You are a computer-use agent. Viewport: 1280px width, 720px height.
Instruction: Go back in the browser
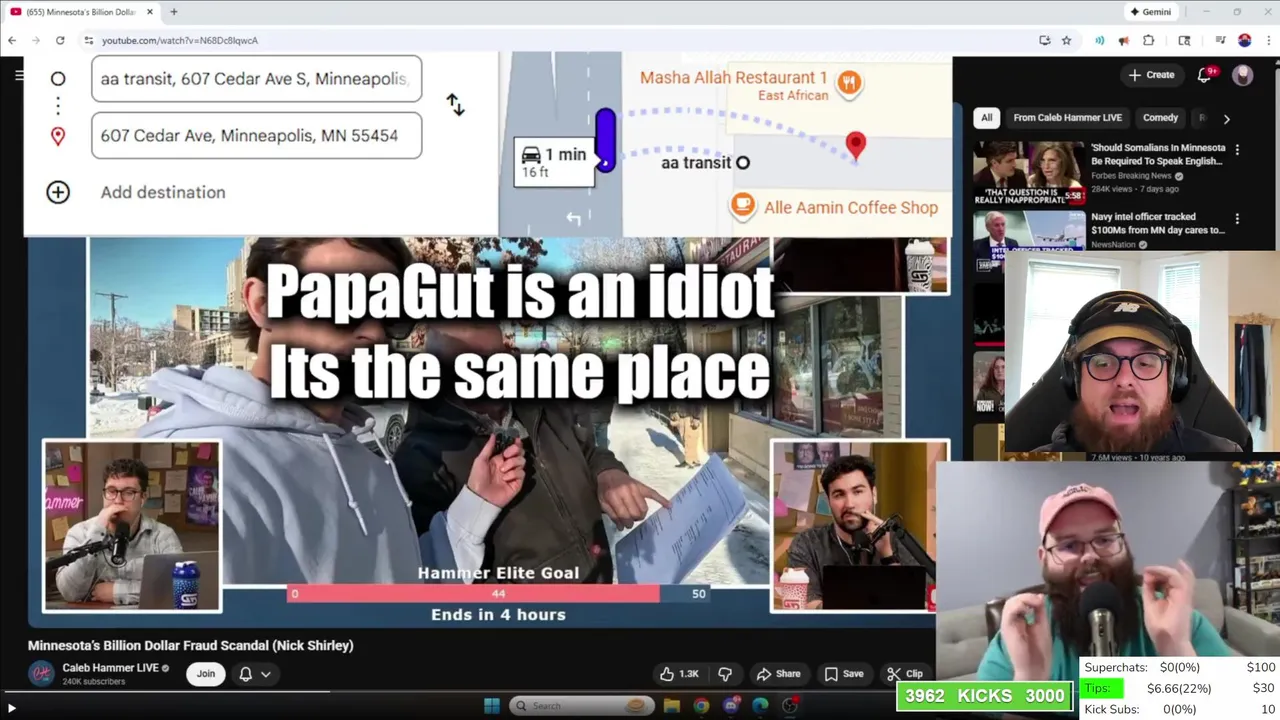click(12, 40)
